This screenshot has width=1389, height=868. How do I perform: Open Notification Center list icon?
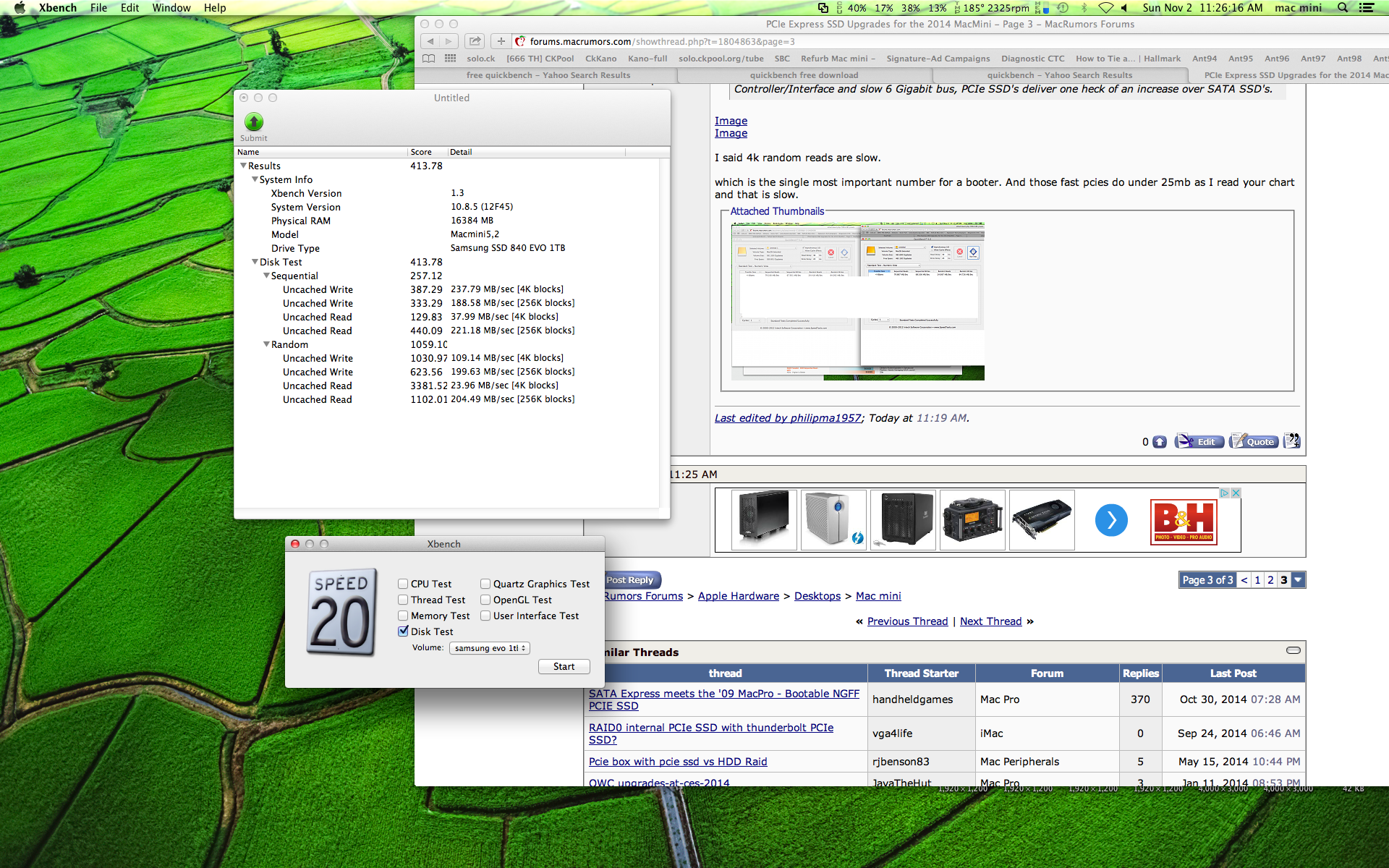1367,8
